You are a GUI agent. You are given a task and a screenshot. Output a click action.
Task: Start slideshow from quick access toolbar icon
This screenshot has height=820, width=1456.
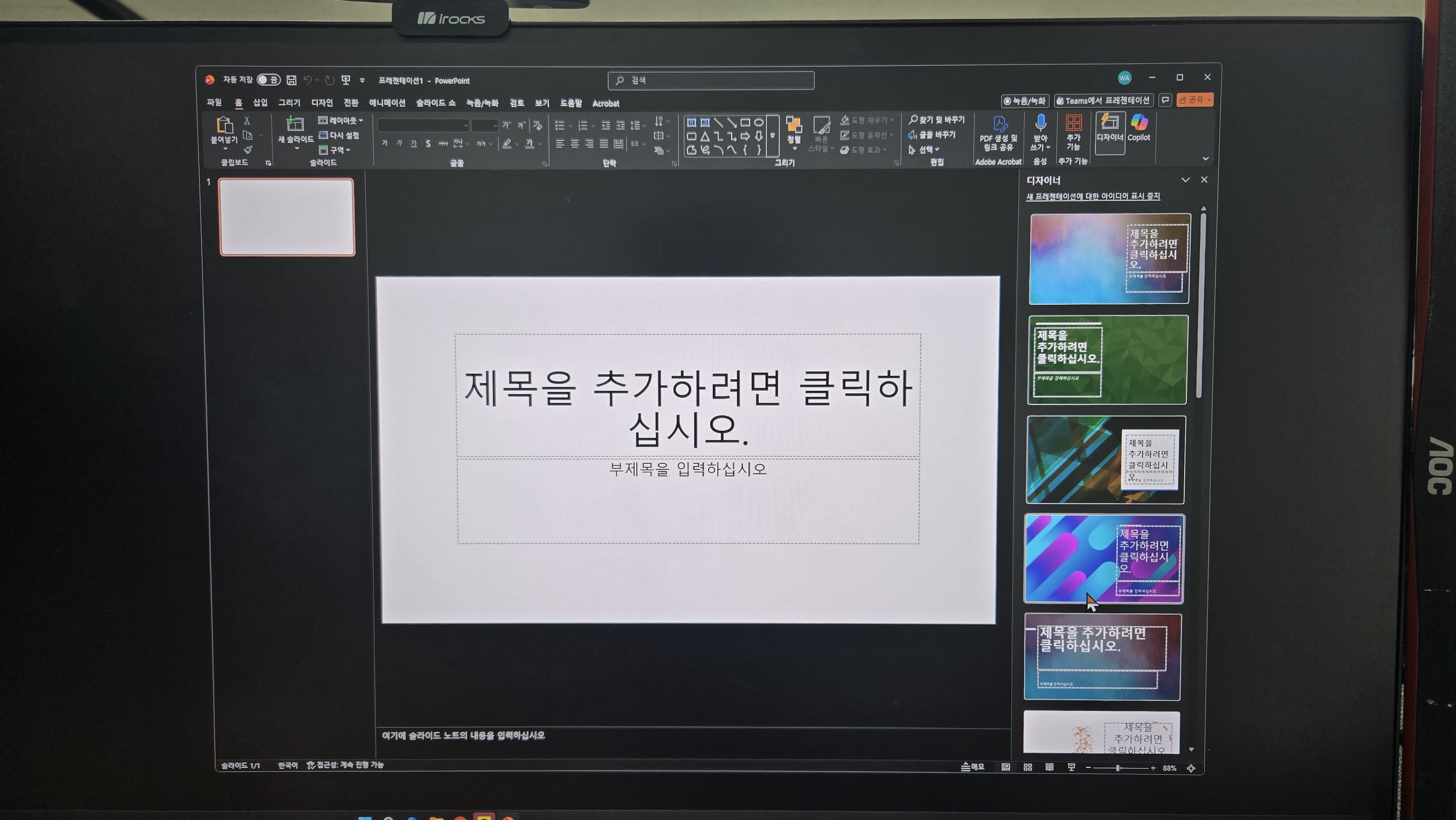346,80
